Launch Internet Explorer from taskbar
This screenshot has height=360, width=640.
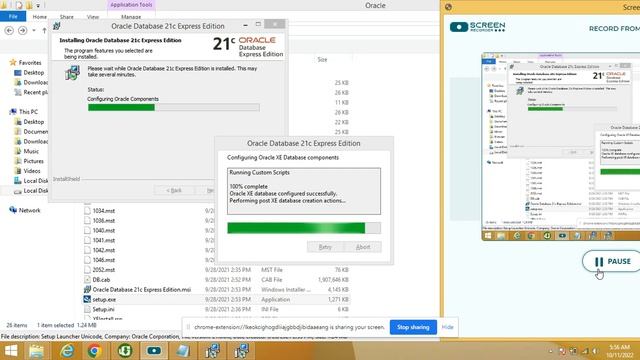click(x=67, y=351)
